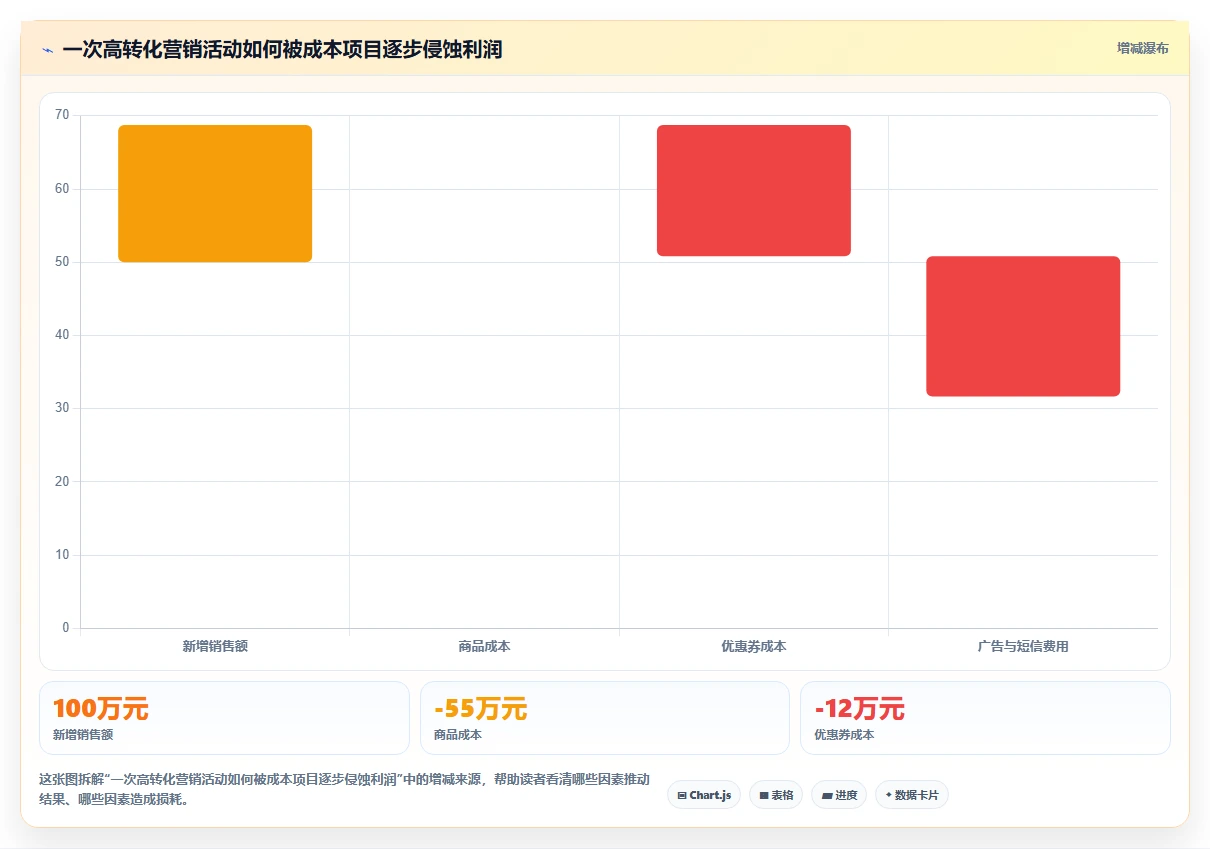Image resolution: width=1210 pixels, height=849 pixels.
Task: Click the y-axis value 30
Action: point(62,408)
